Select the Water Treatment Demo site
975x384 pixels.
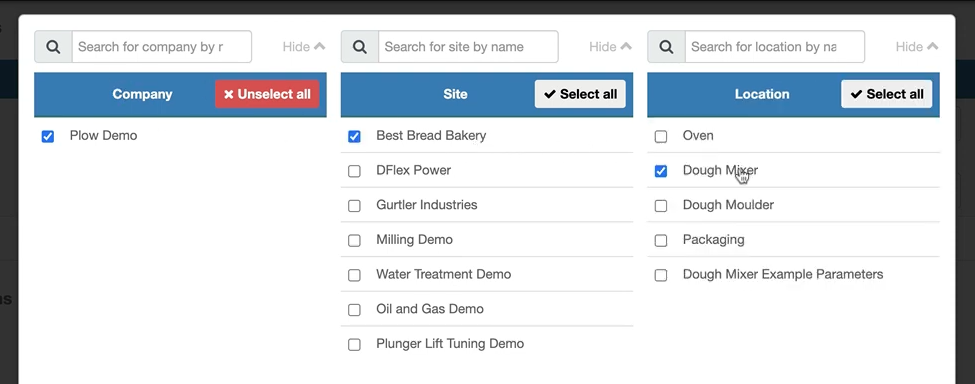(x=354, y=275)
